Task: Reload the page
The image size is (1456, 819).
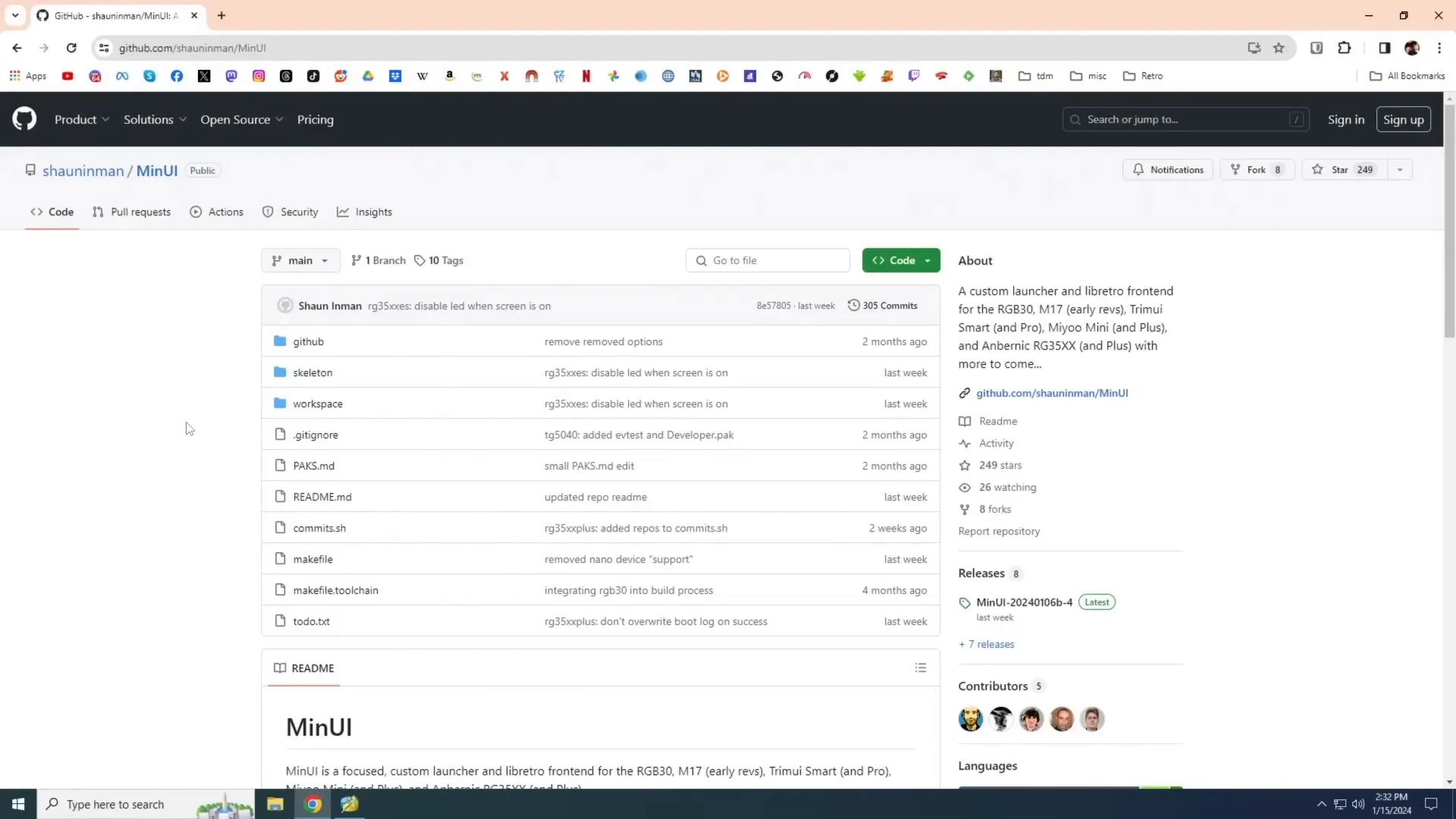Action: (x=71, y=48)
